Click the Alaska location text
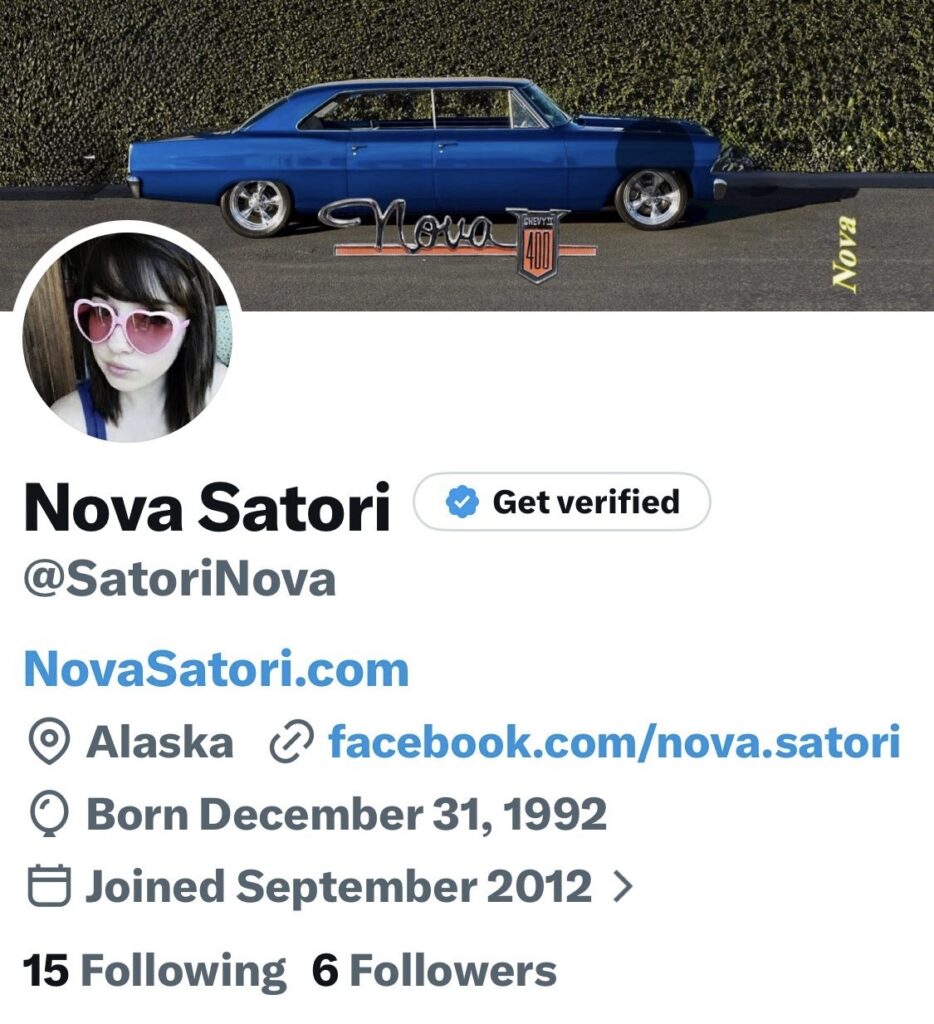934x1024 pixels. click(x=160, y=743)
